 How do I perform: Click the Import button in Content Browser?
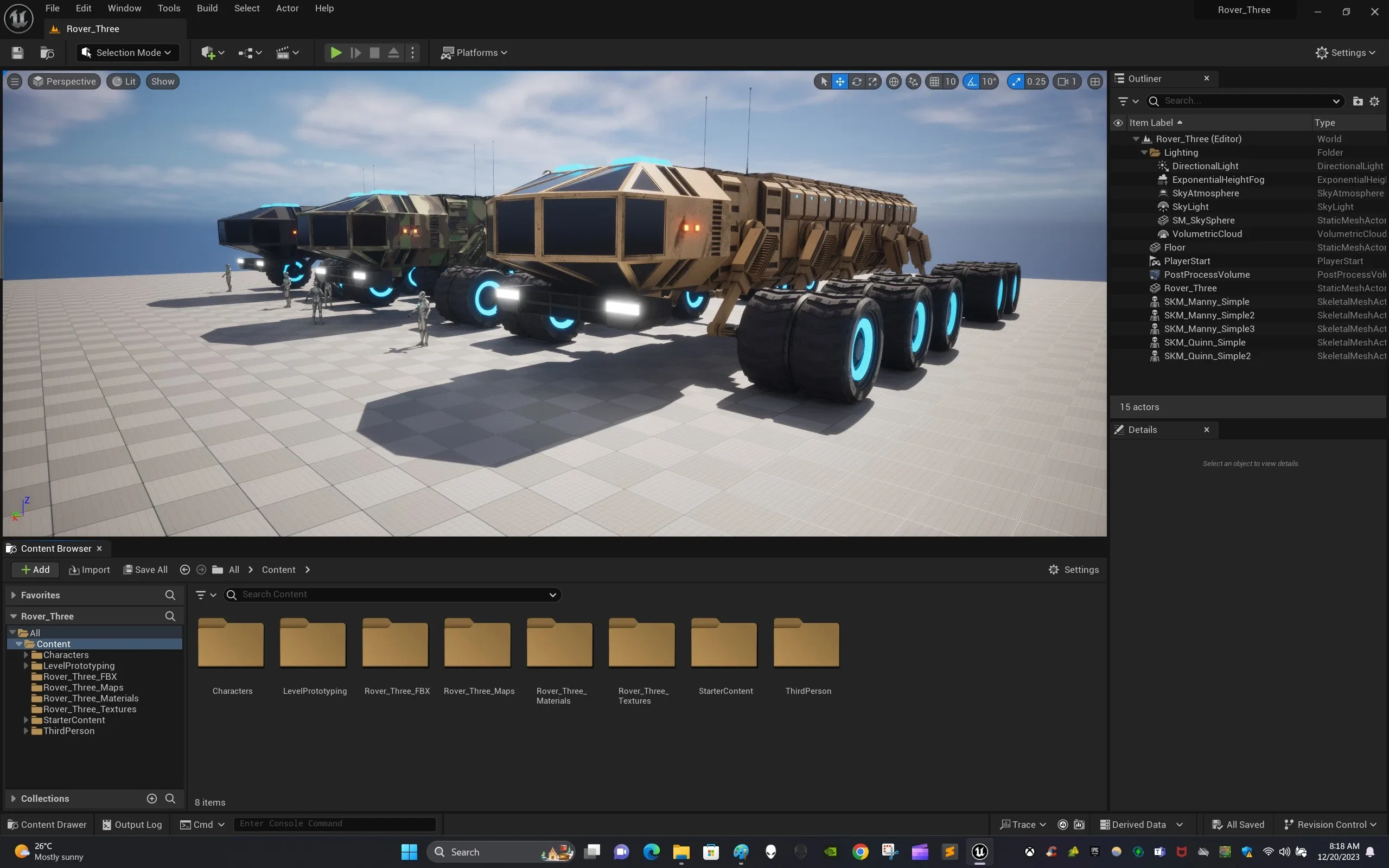[89, 570]
